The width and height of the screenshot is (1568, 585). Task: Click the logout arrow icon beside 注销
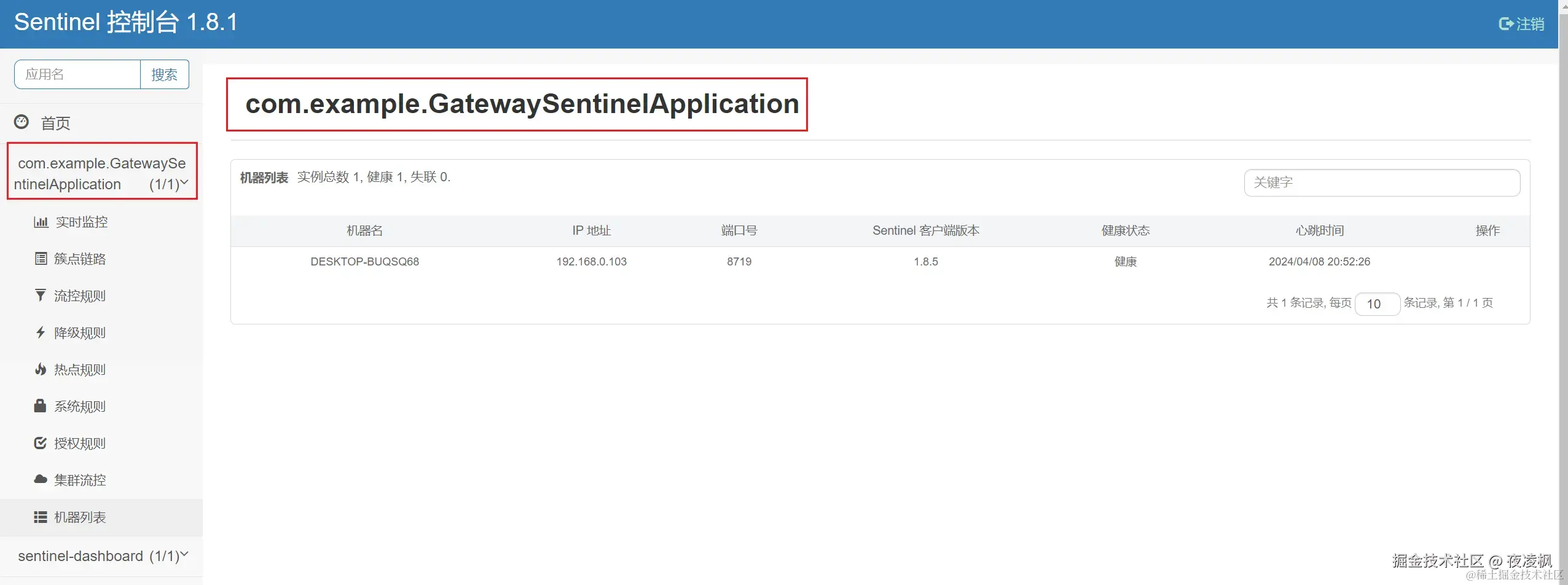pos(1505,24)
